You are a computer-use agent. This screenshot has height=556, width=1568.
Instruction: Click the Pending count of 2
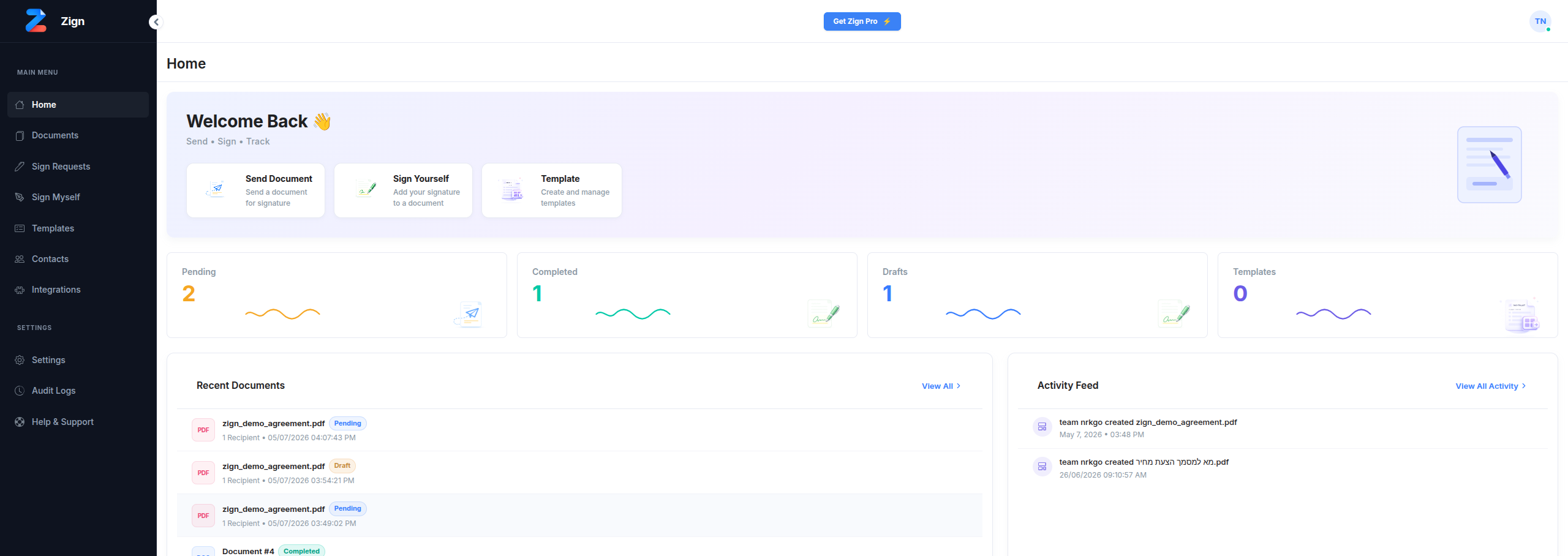189,294
